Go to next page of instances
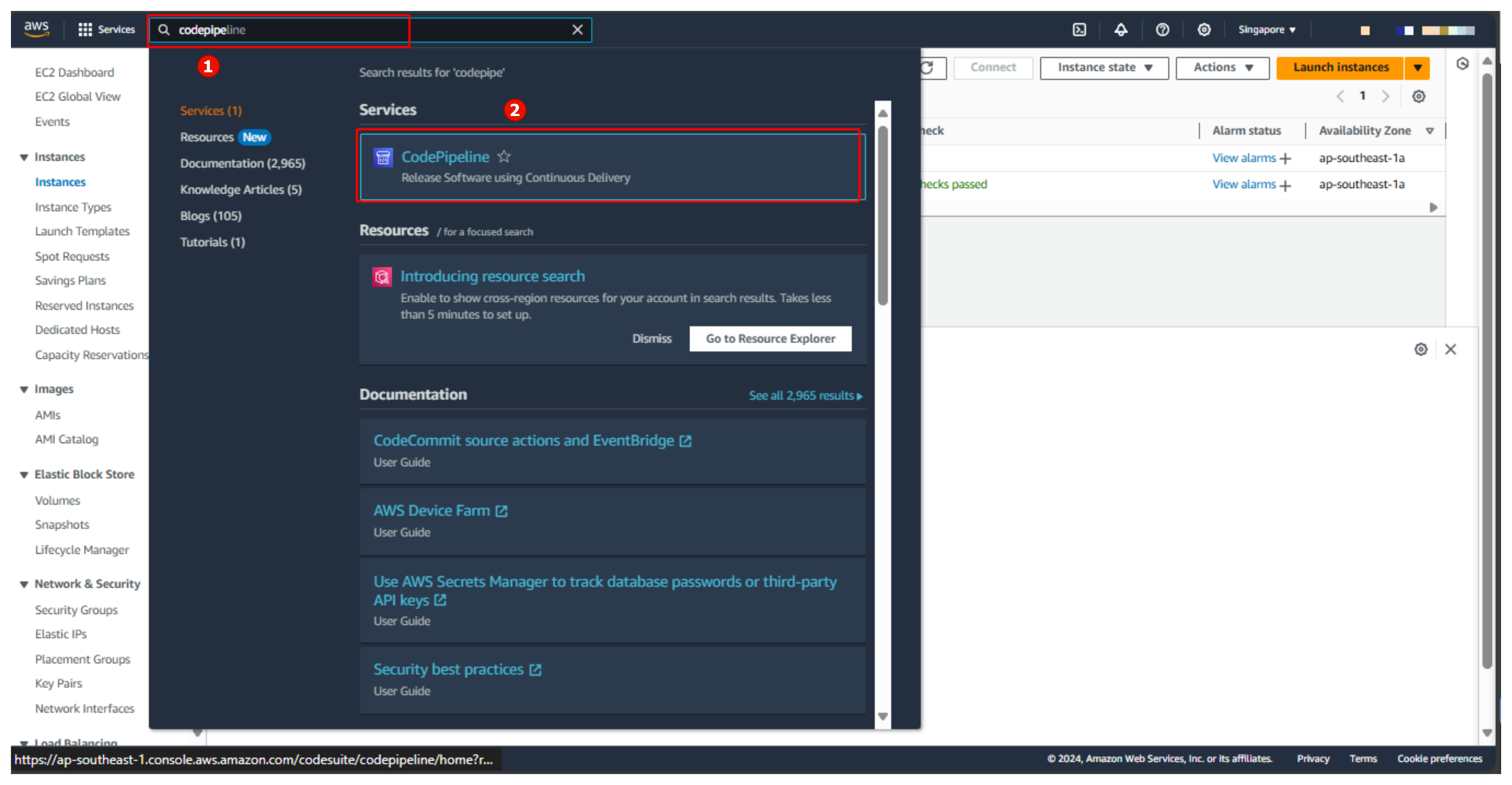The width and height of the screenshot is (1512, 785). (x=1385, y=96)
